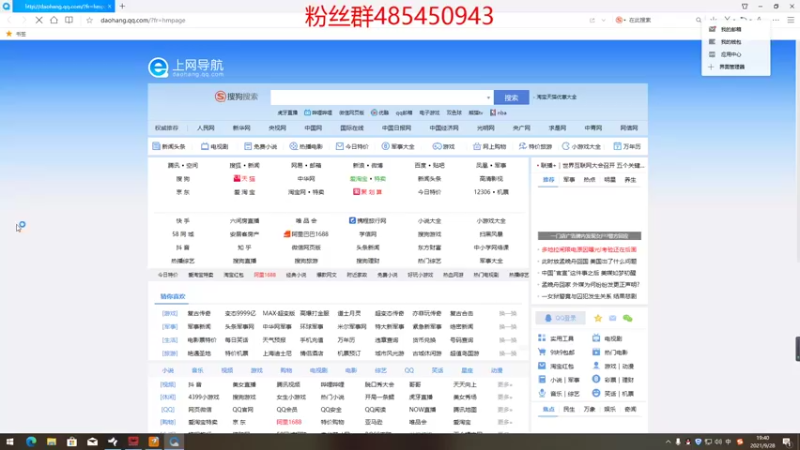
Task: Open the 游戏 category icon link
Action: 443,146
